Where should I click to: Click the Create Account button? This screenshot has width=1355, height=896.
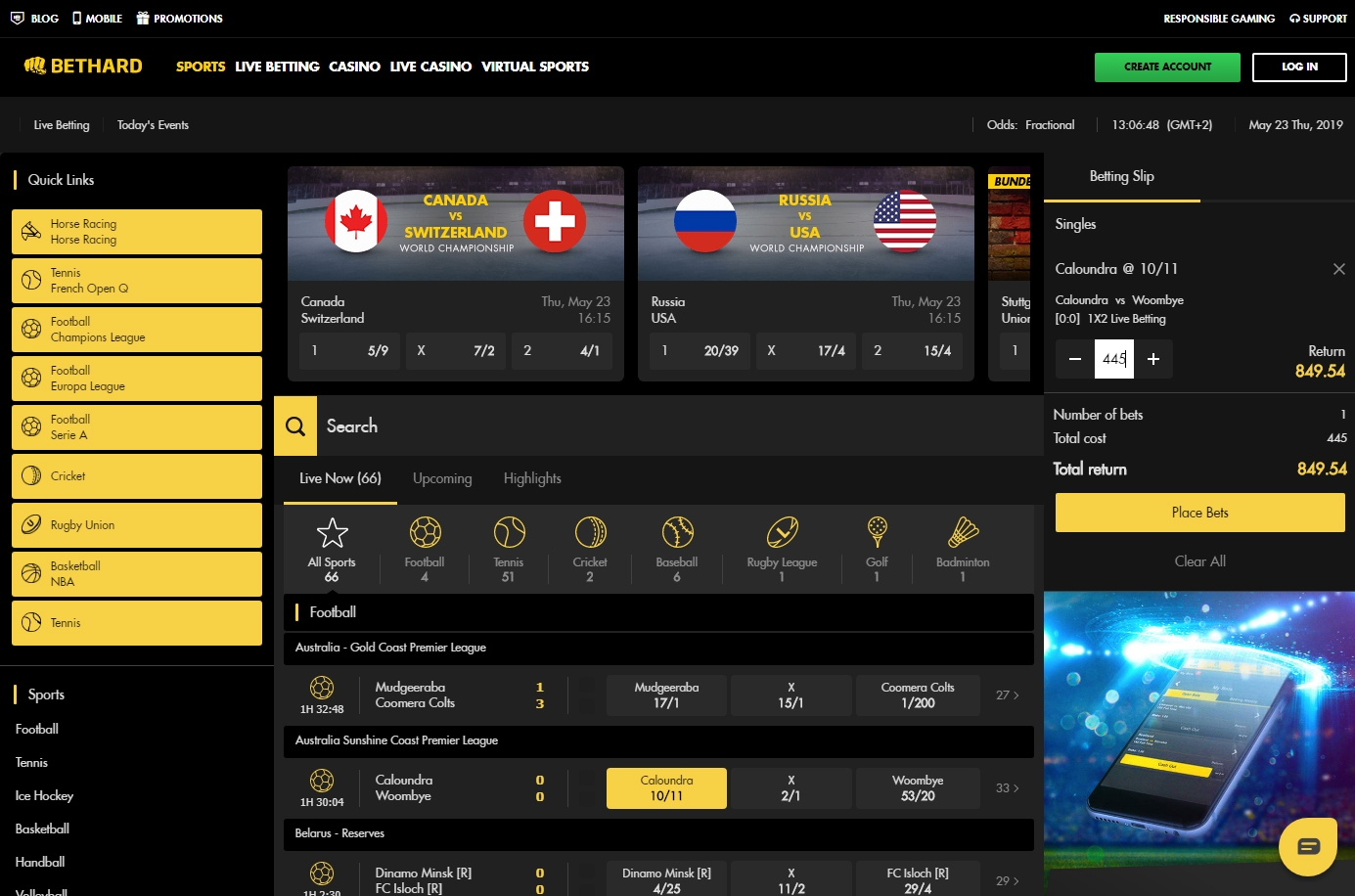point(1167,67)
